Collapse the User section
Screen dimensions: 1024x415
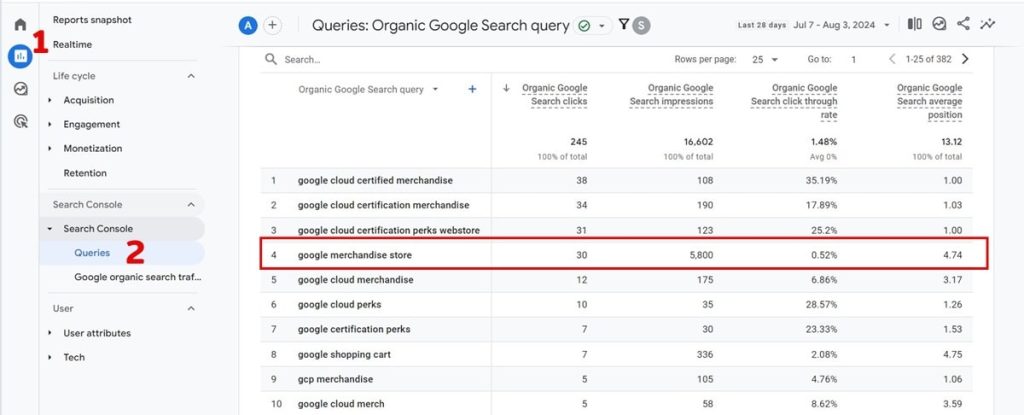tap(191, 308)
